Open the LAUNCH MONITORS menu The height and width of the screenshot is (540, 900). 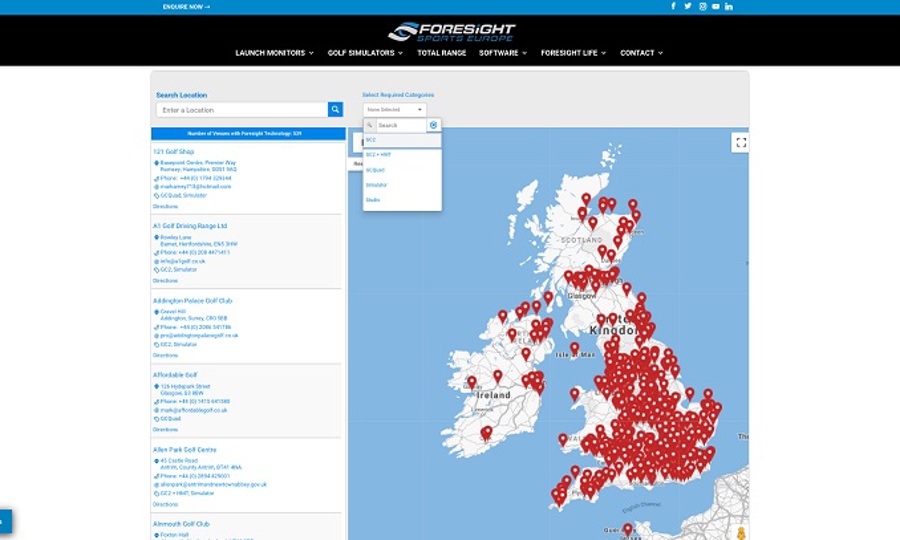click(274, 53)
